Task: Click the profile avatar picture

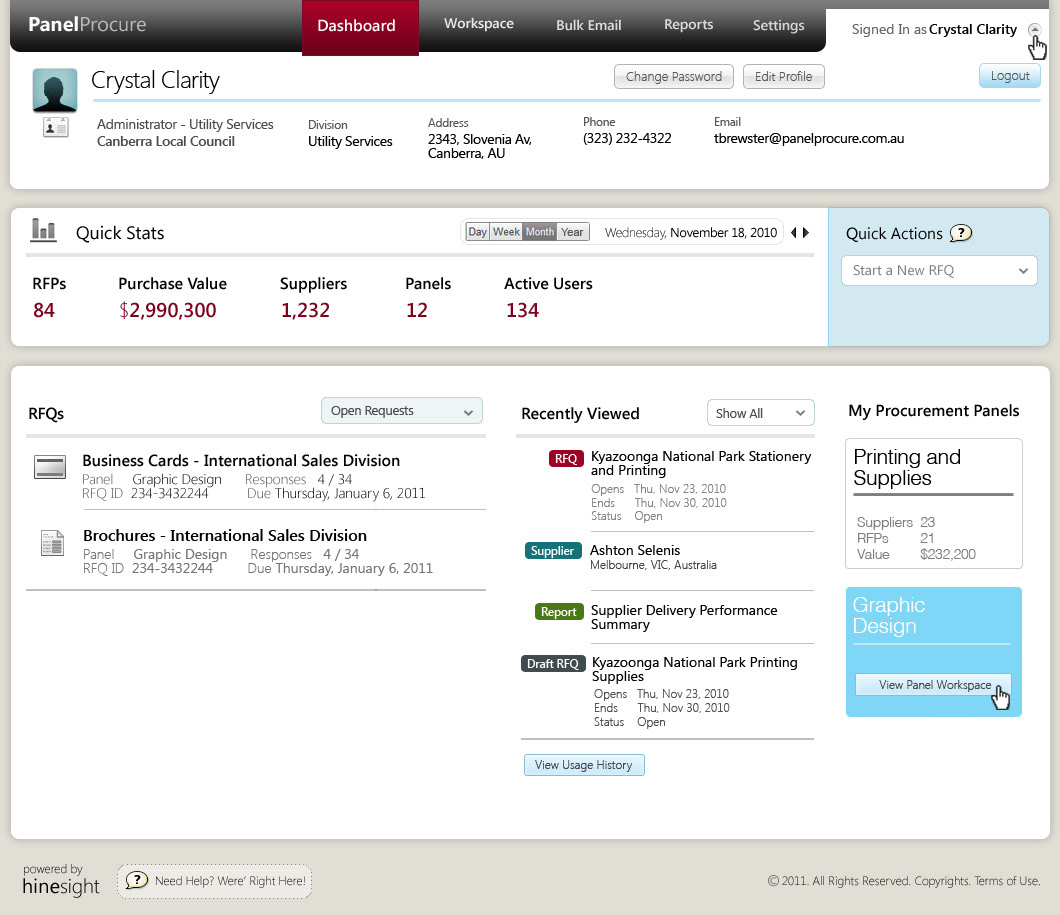Action: click(x=55, y=90)
